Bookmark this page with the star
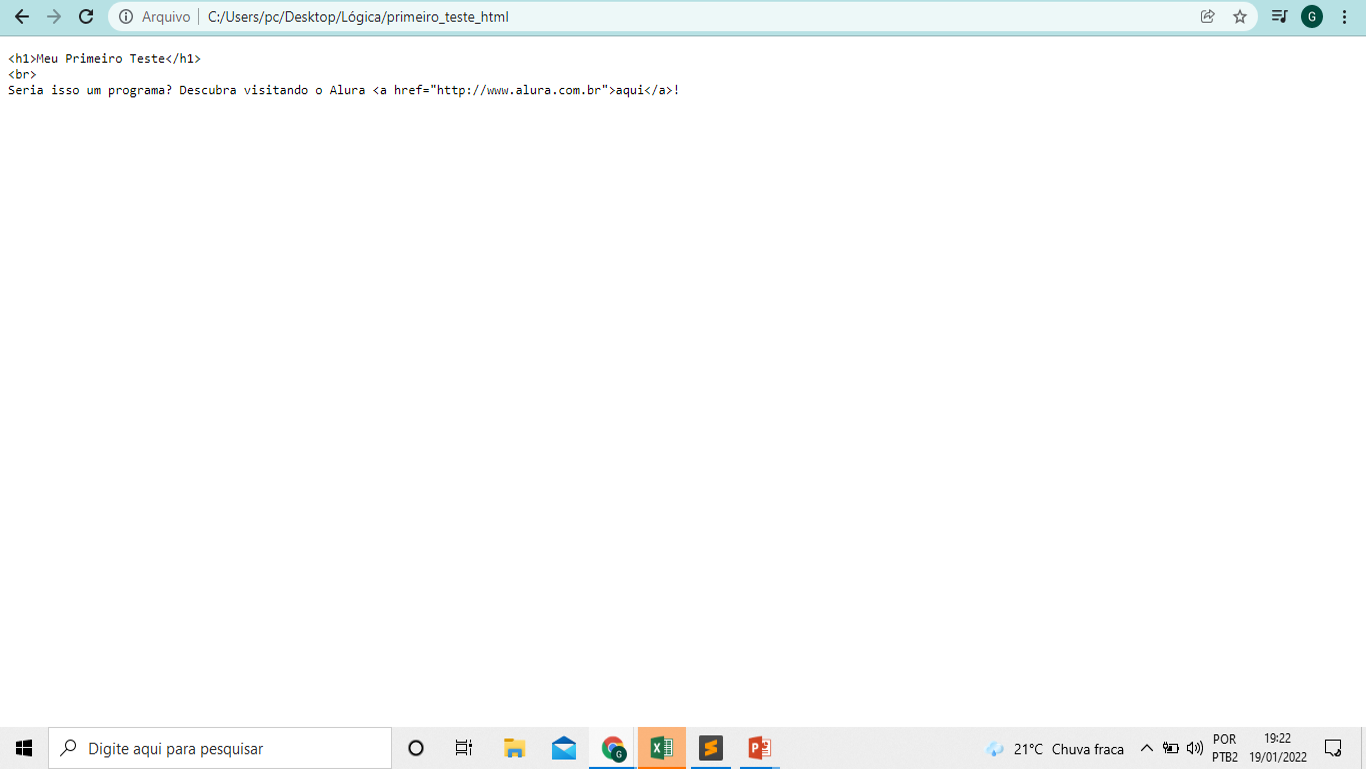Screen dimensions: 1366x769 pyautogui.click(x=1240, y=17)
